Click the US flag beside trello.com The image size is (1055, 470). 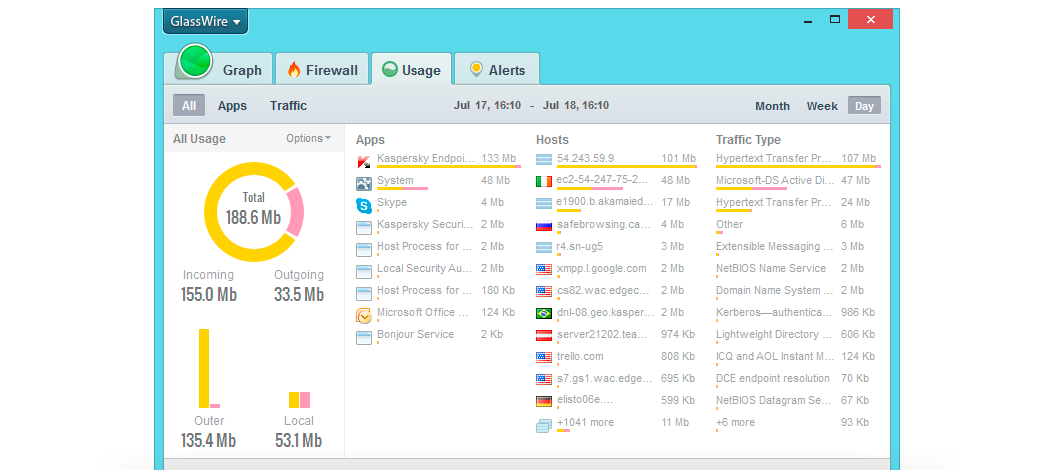coord(544,357)
